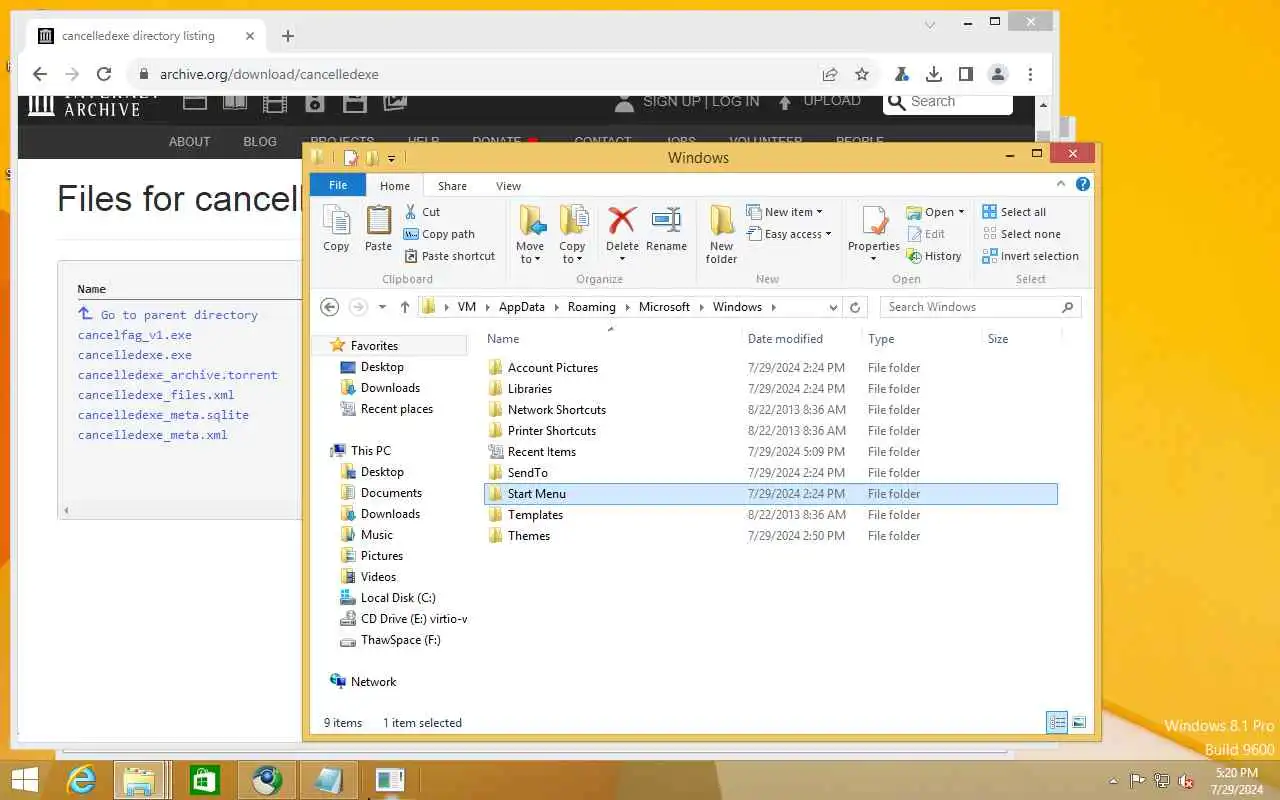Click Roaming in the breadcrumb path
The image size is (1280, 800).
(591, 307)
